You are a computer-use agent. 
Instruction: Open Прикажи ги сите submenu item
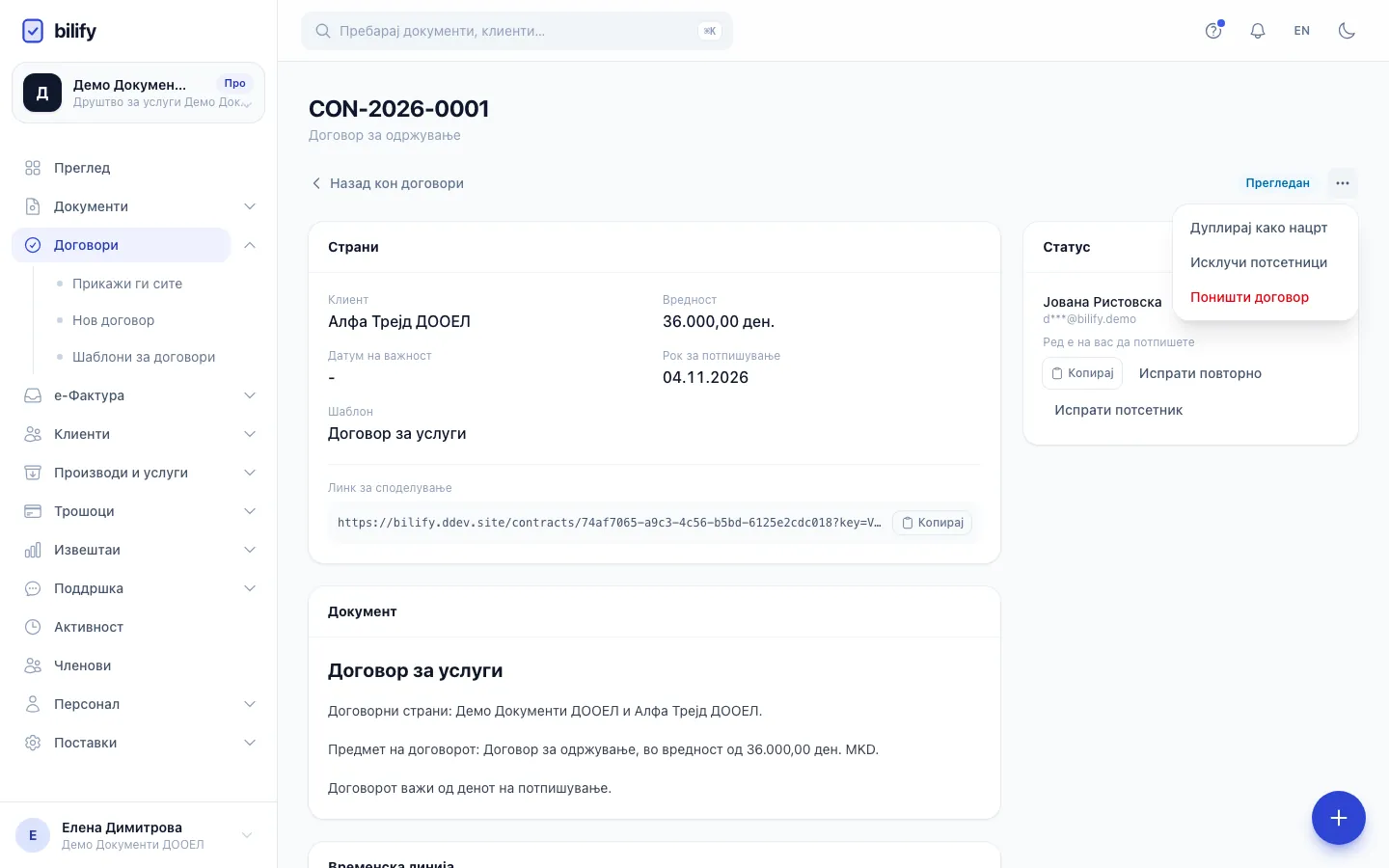[x=127, y=284]
